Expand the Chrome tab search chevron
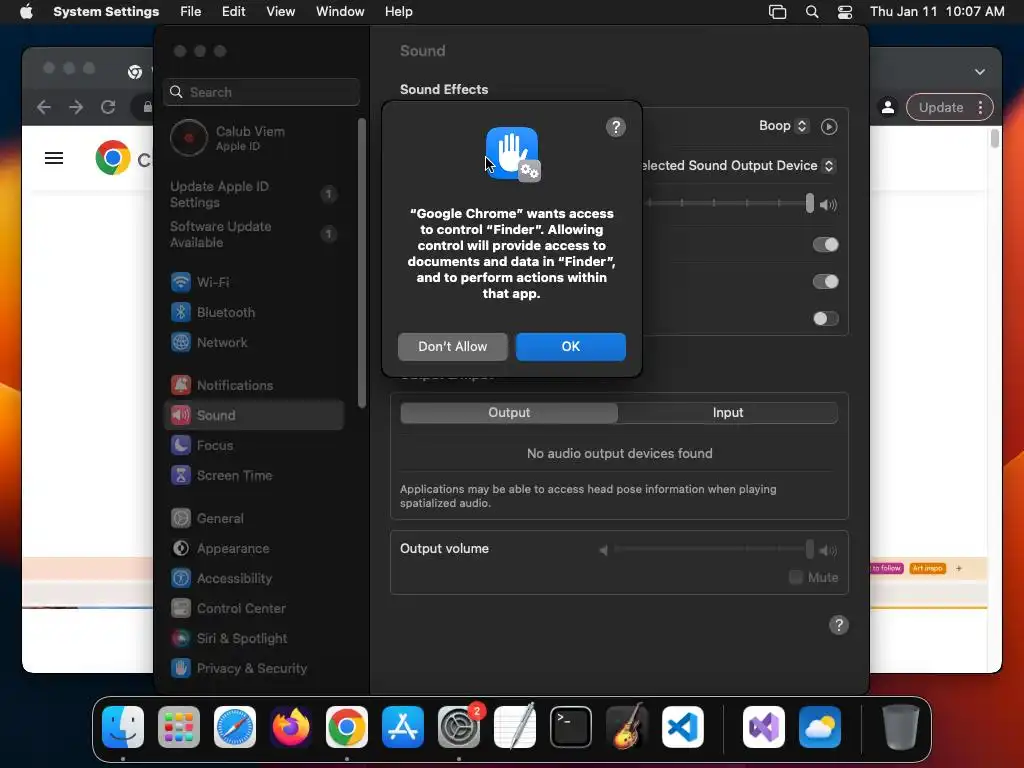The height and width of the screenshot is (768, 1024). (x=980, y=72)
